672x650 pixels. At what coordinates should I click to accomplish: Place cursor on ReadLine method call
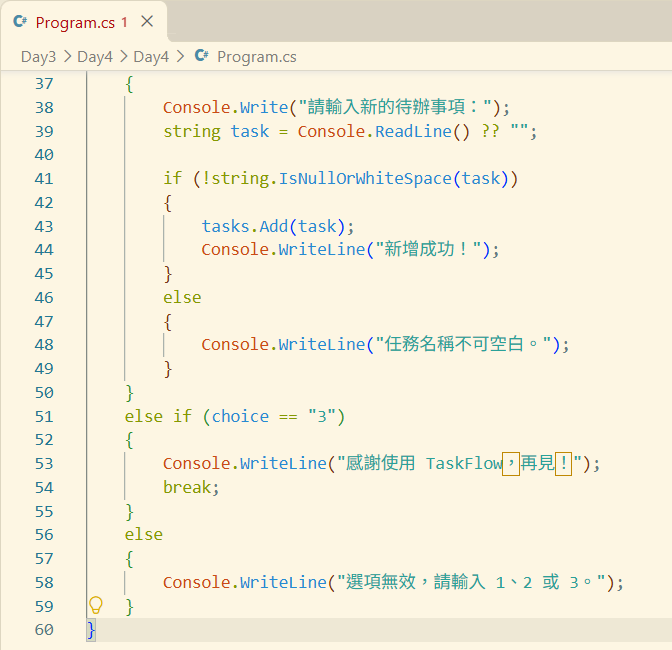pos(413,131)
